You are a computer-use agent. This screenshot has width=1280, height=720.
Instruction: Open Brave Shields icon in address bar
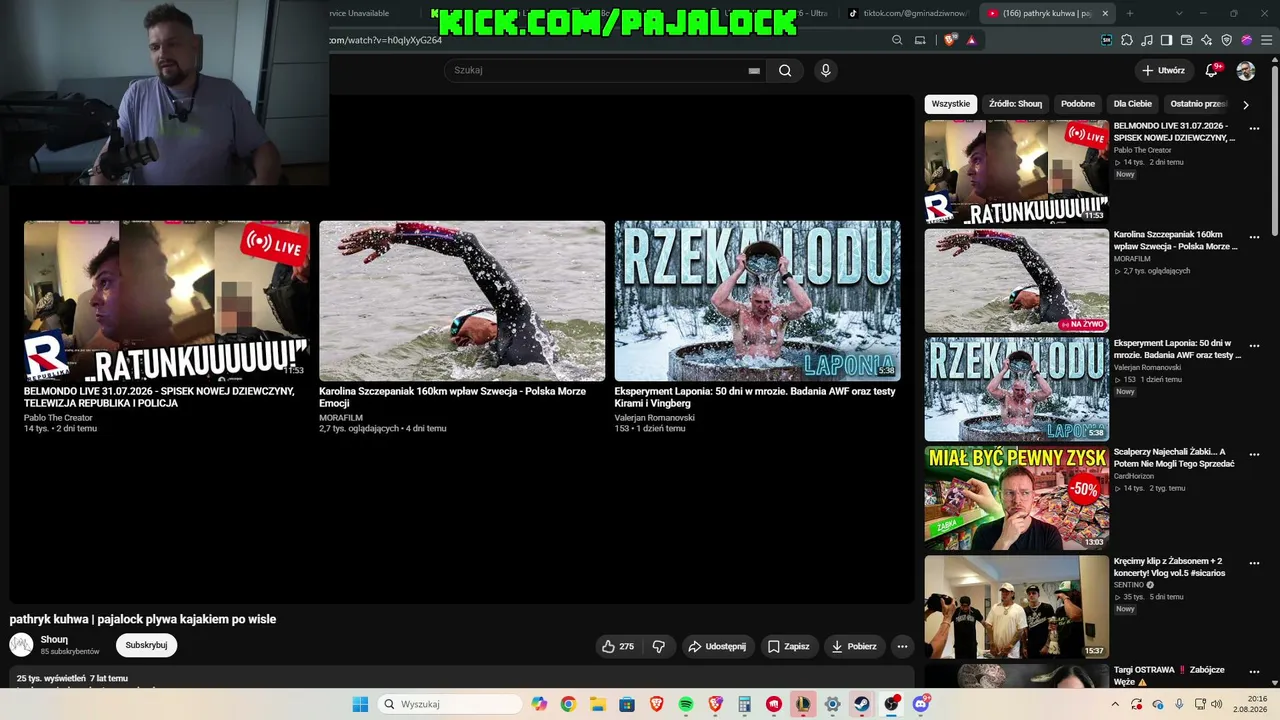950,40
